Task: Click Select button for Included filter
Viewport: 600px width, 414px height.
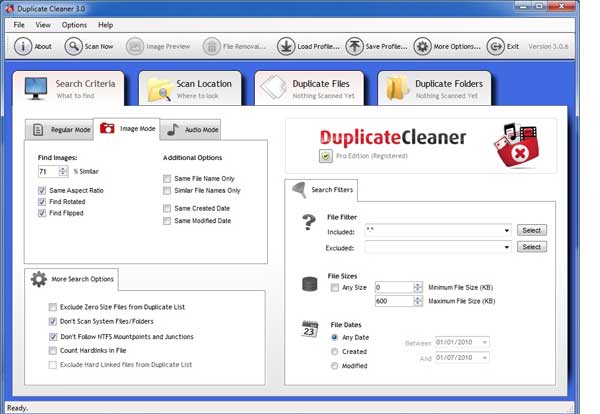Action: (532, 230)
